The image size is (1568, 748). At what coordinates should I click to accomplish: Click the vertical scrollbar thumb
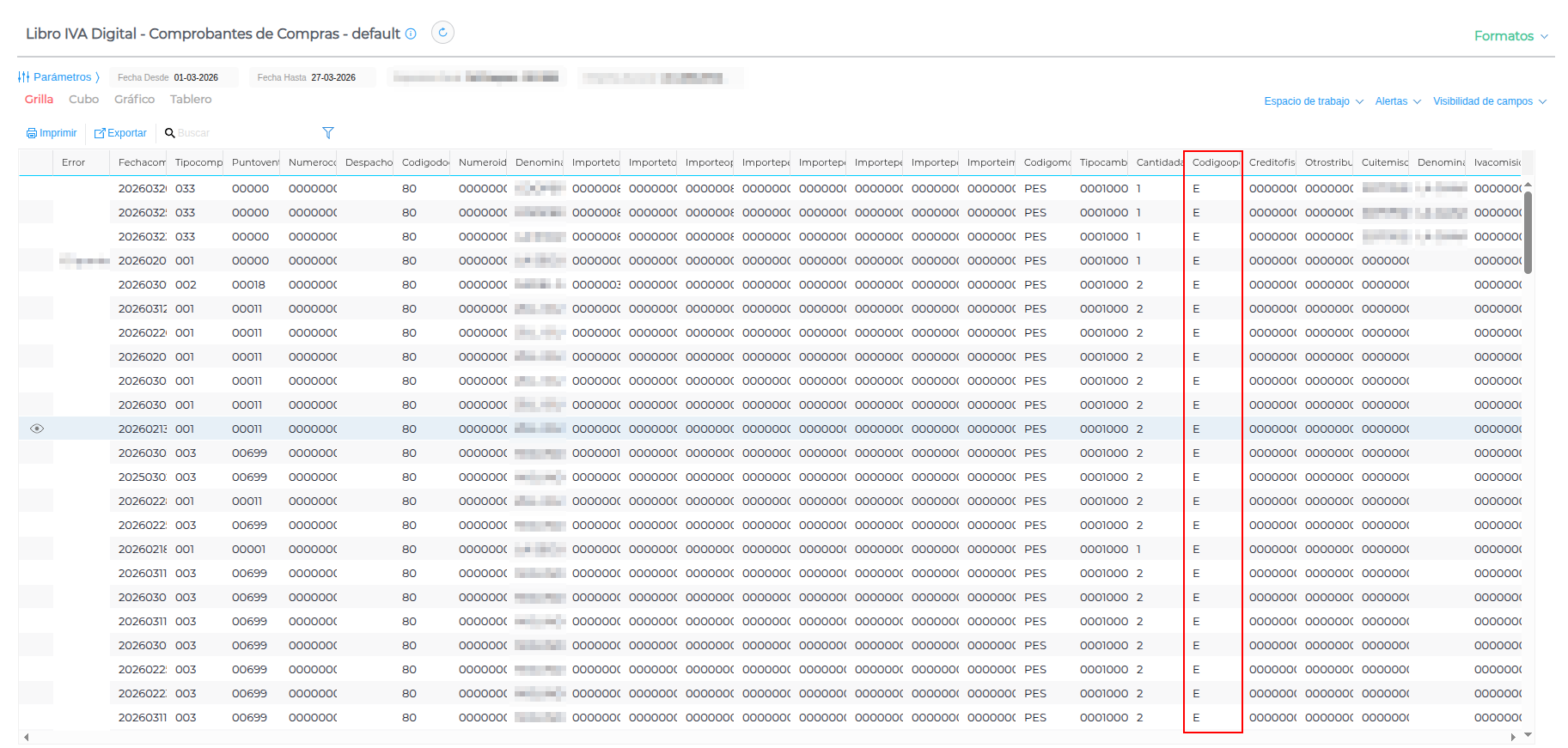coord(1528,232)
